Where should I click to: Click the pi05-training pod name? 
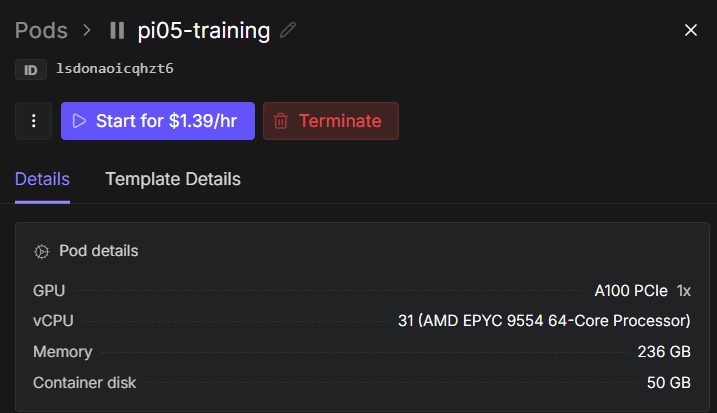pos(203,31)
